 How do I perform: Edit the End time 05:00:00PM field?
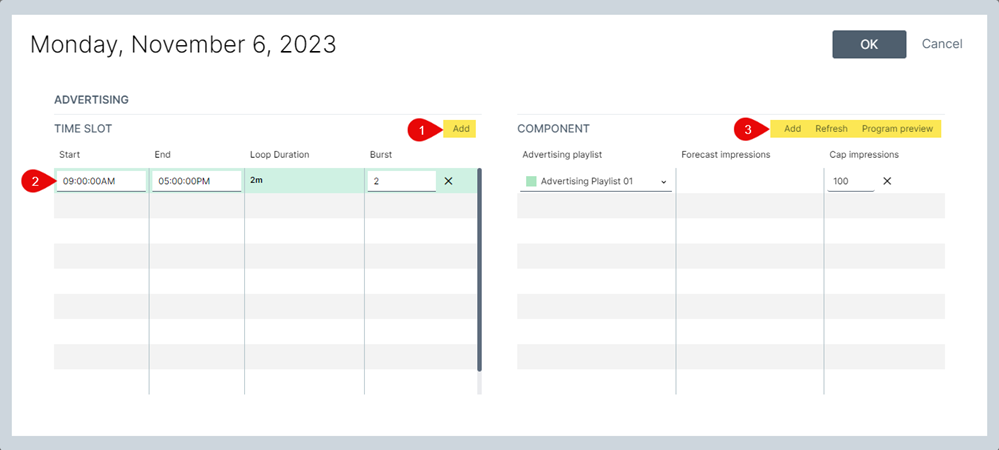pos(196,181)
